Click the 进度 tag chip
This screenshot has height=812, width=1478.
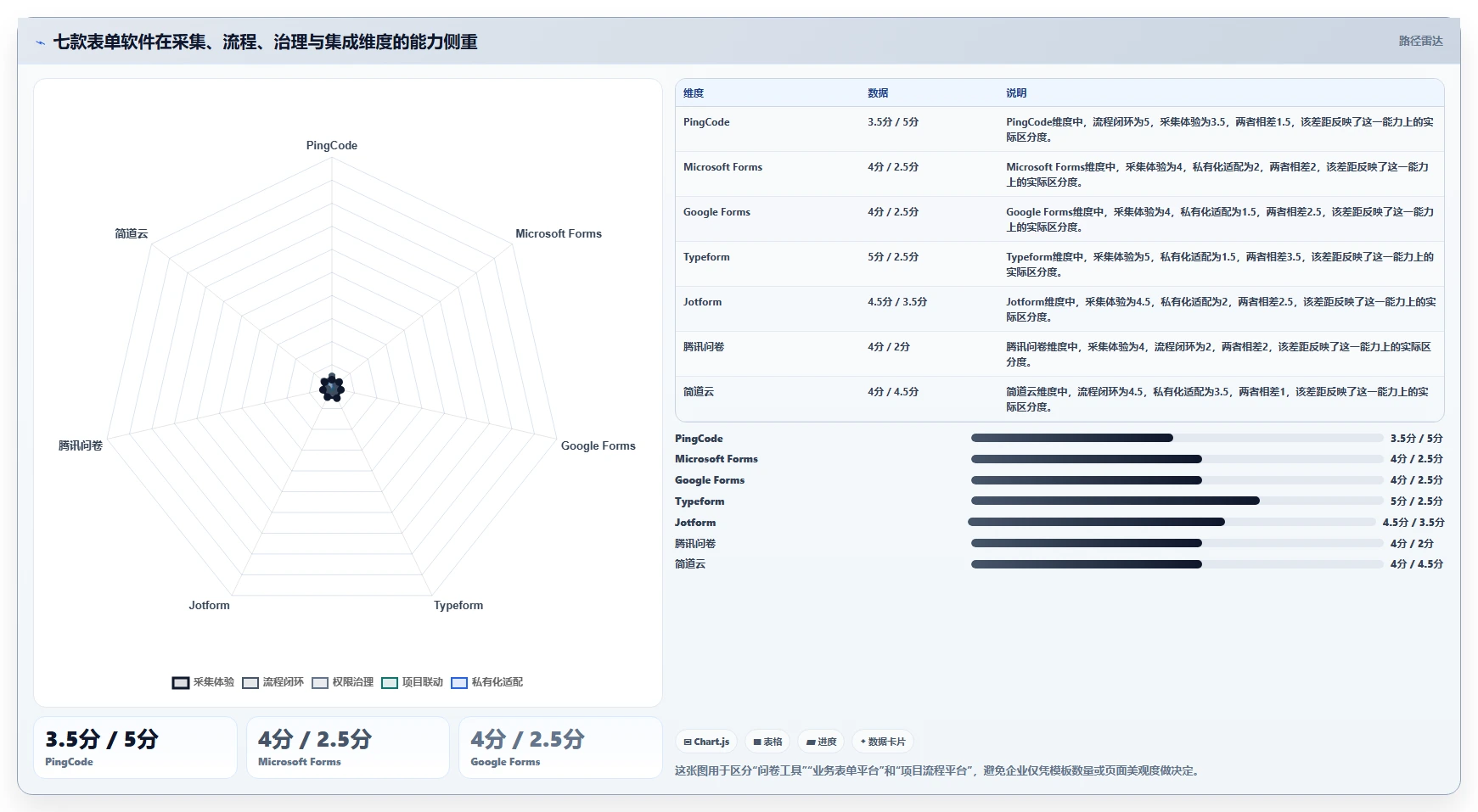pos(821,742)
